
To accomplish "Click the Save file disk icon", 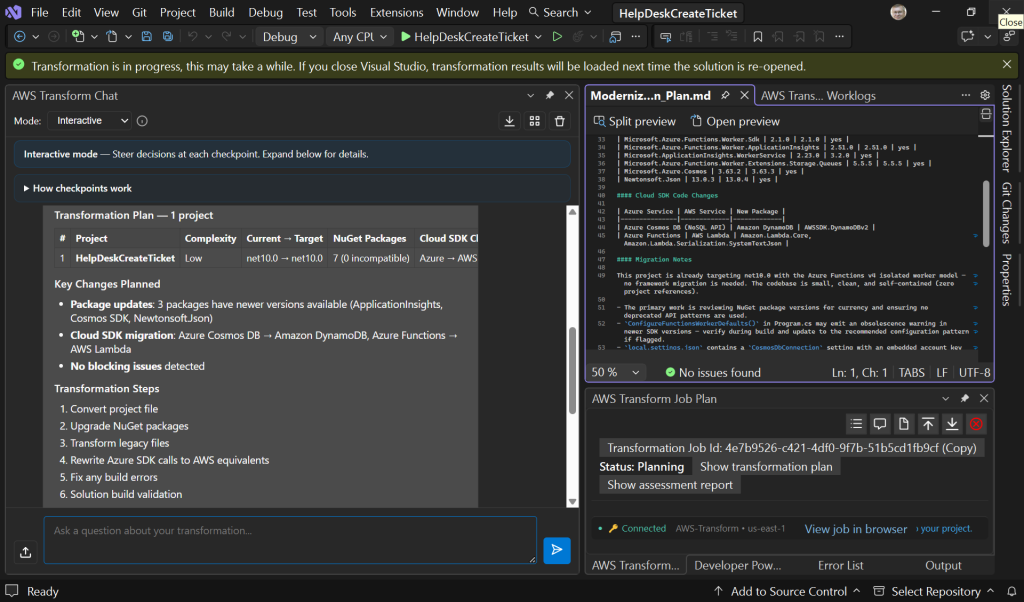I will point(146,37).
